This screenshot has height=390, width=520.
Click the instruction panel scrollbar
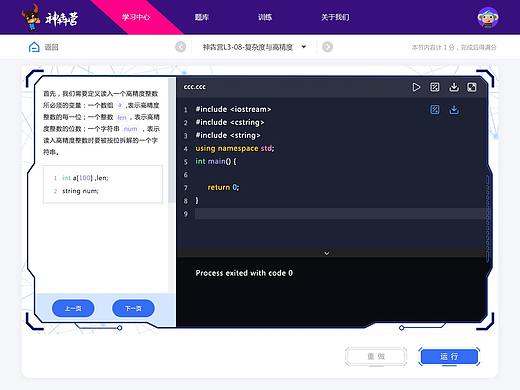172,140
